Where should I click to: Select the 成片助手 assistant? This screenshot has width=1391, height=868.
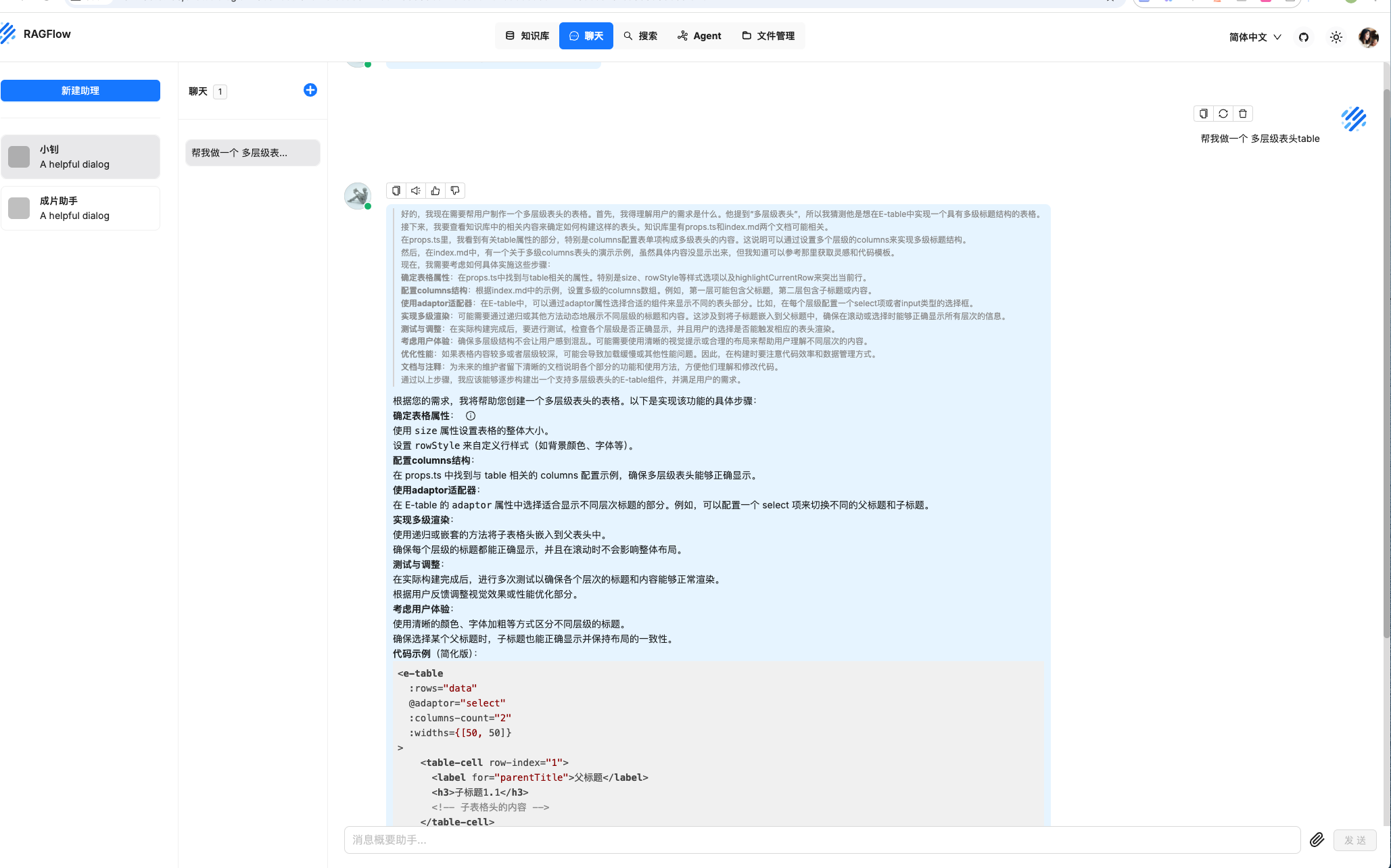click(x=80, y=208)
